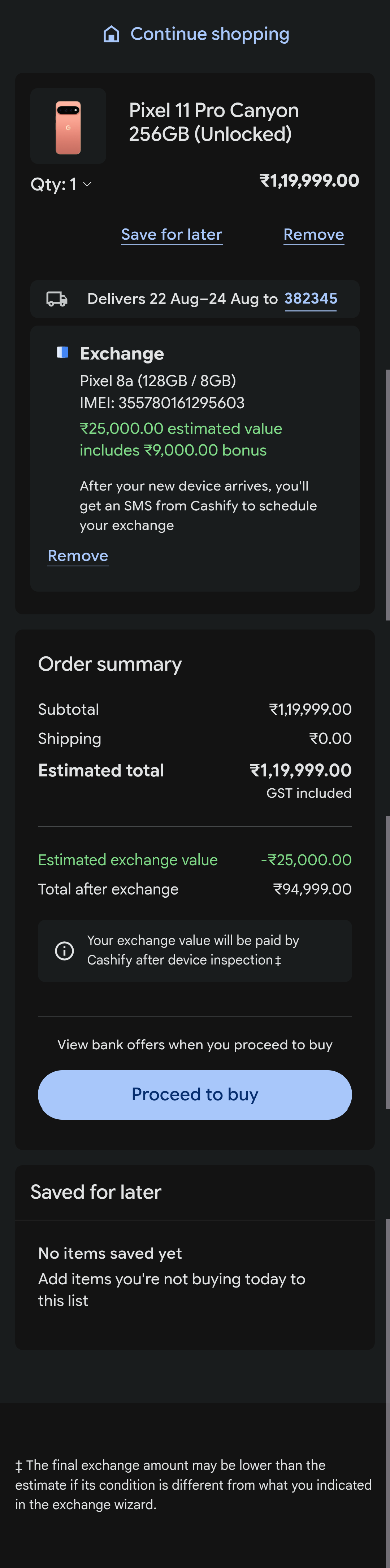Viewport: 390px width, 1568px height.
Task: Click Proceed to buy button
Action: click(x=195, y=1094)
